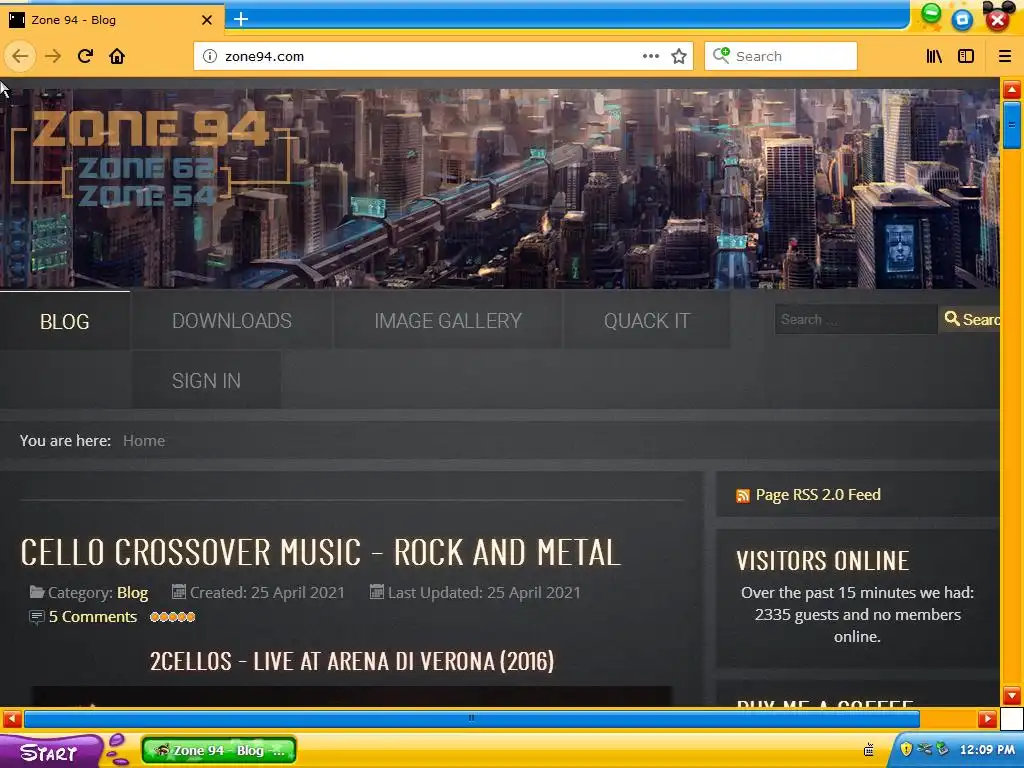This screenshot has height=768, width=1024.
Task: Click the comments speech bubble icon
Action: [x=37, y=617]
